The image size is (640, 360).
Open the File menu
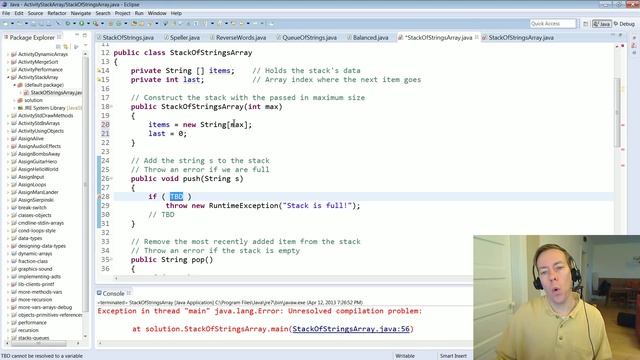6,13
